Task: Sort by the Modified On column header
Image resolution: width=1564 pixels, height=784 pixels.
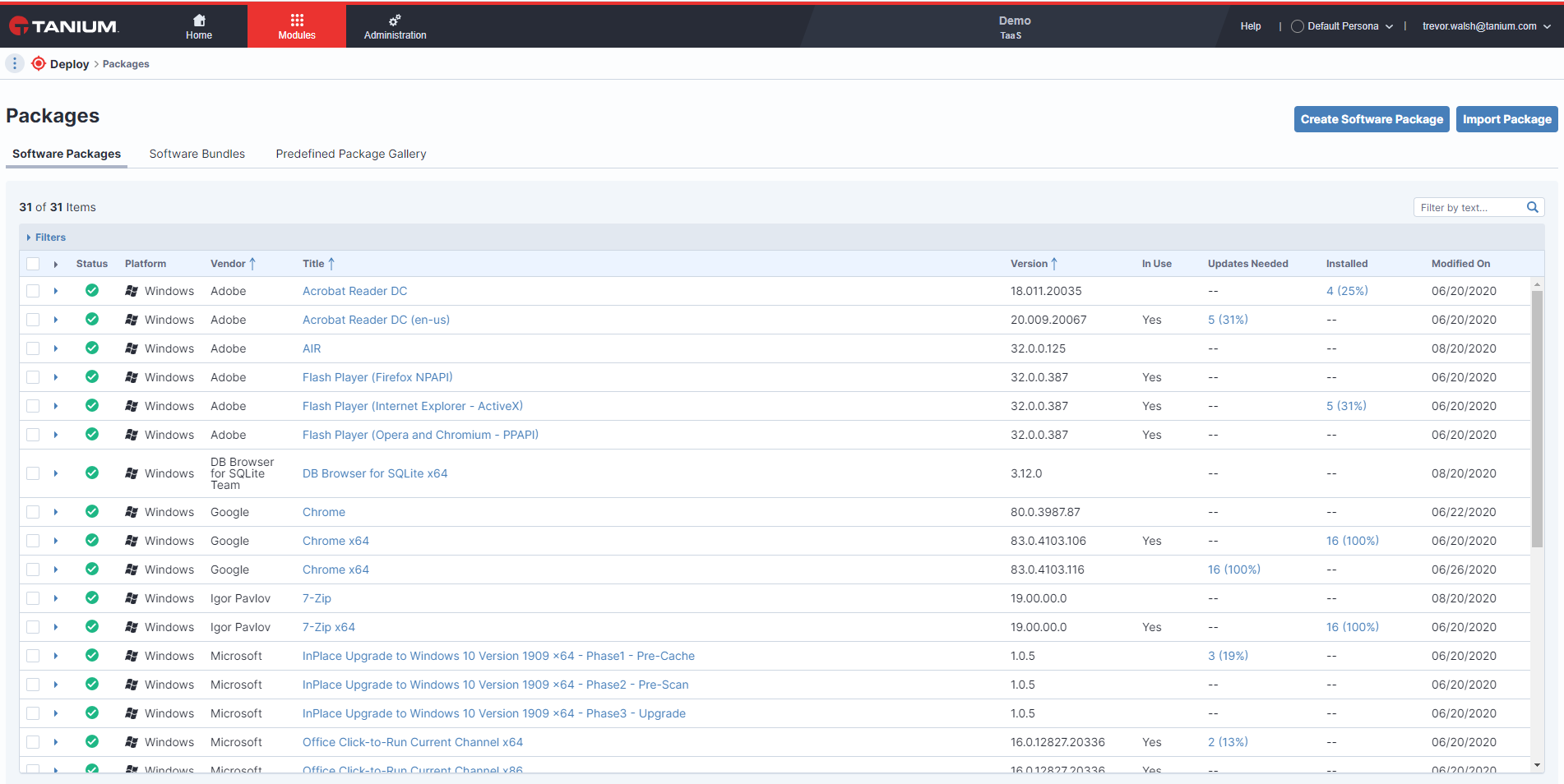Action: pos(1460,264)
